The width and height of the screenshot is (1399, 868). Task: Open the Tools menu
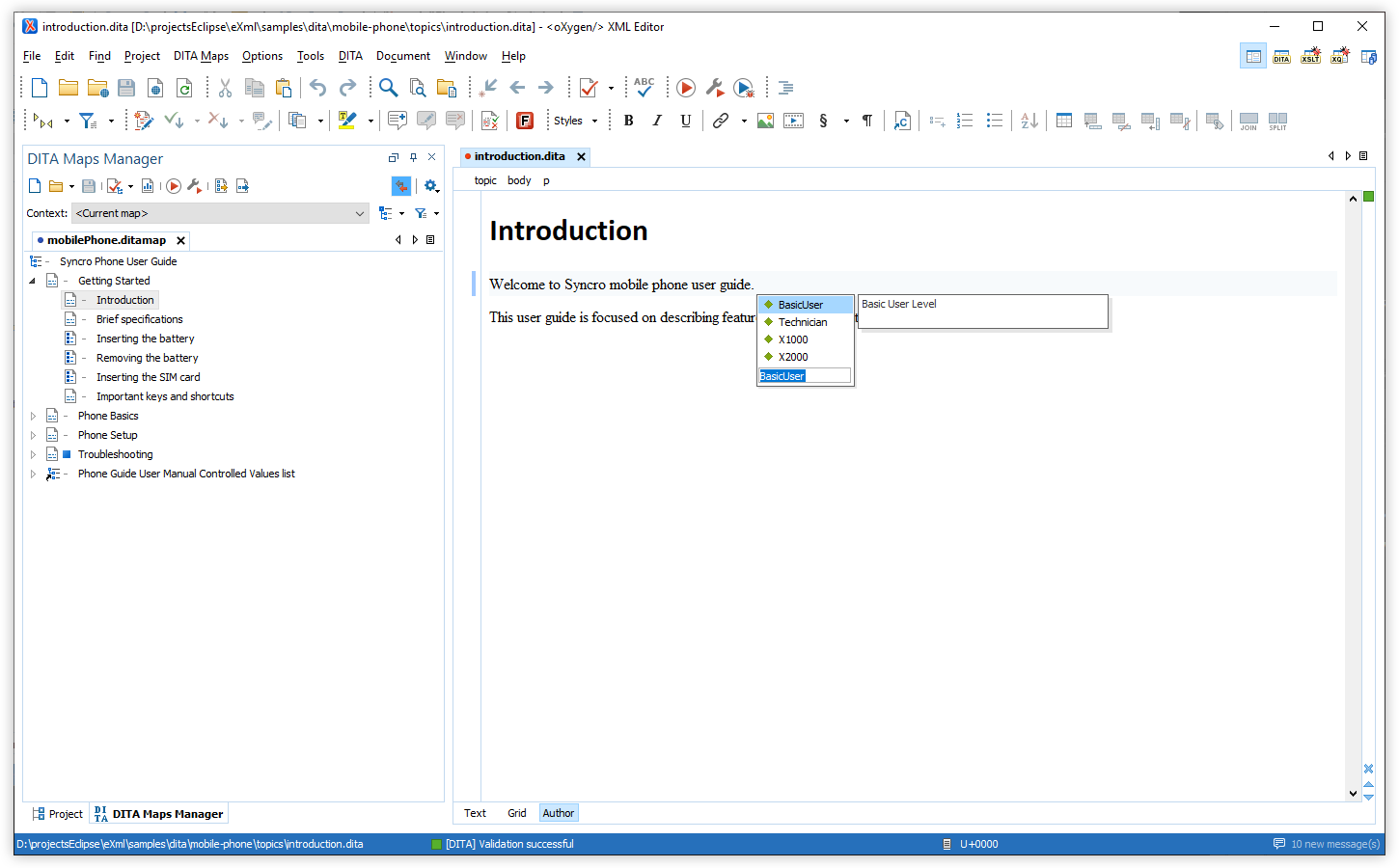point(311,56)
